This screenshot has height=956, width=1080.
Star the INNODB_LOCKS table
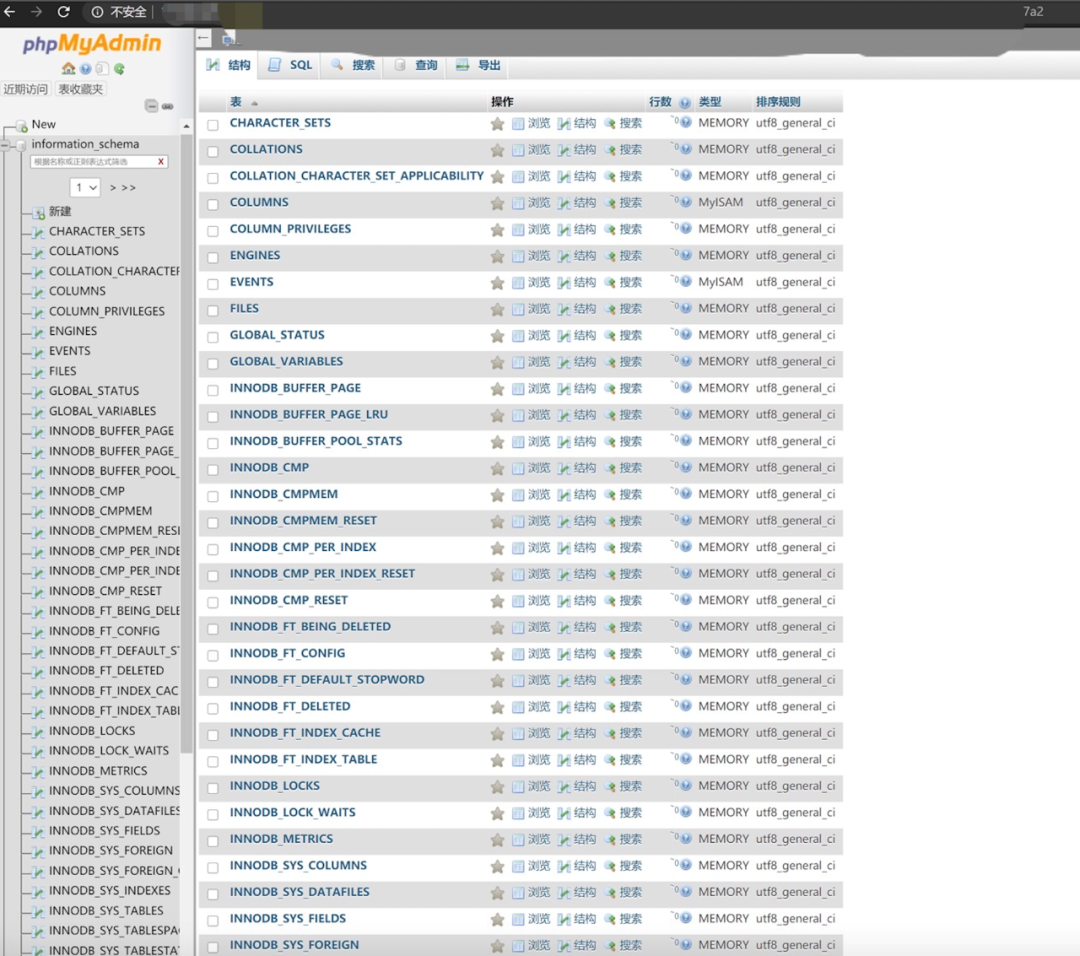[497, 787]
